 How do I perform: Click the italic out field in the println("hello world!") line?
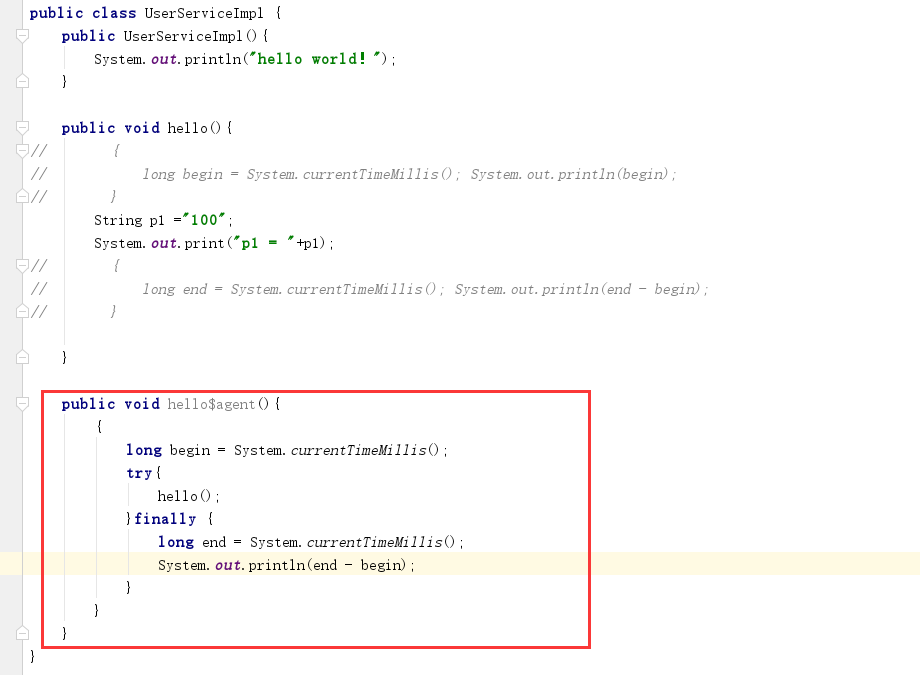pos(164,59)
